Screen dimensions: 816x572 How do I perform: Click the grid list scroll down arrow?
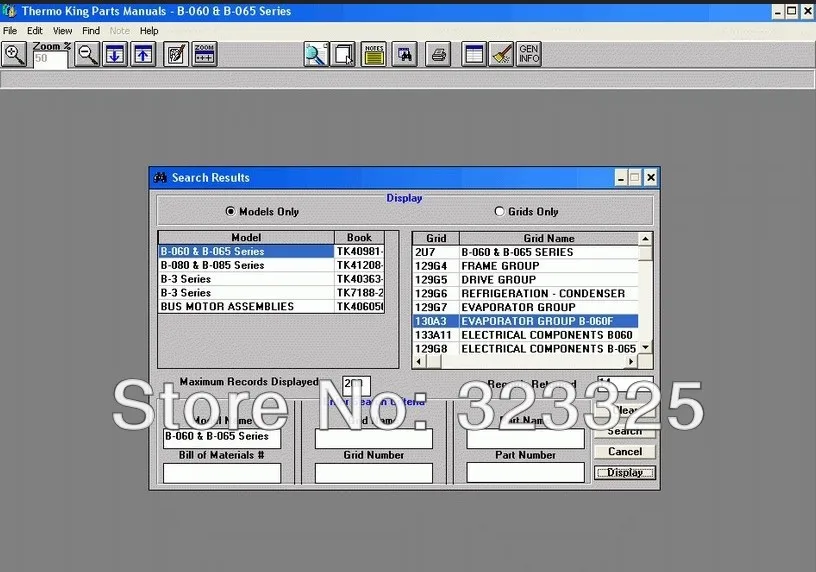[x=645, y=348]
